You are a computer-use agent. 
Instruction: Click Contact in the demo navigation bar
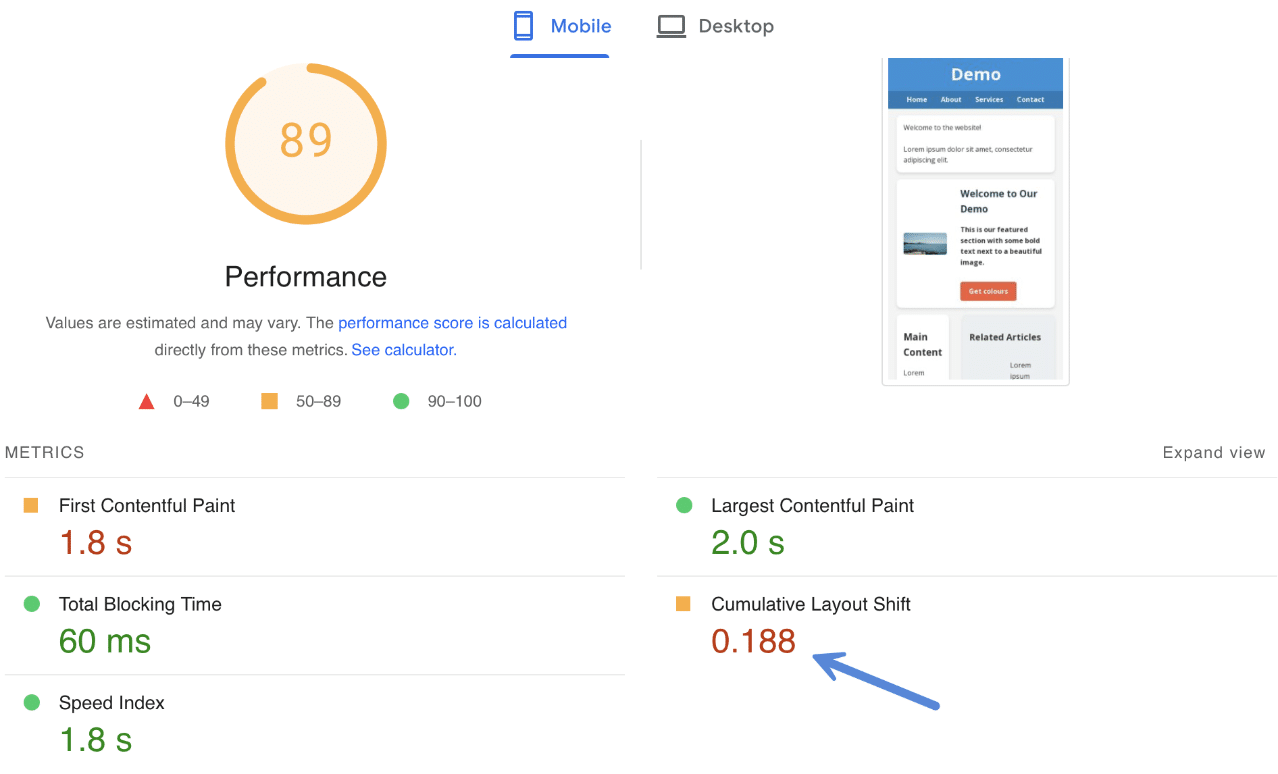1031,99
